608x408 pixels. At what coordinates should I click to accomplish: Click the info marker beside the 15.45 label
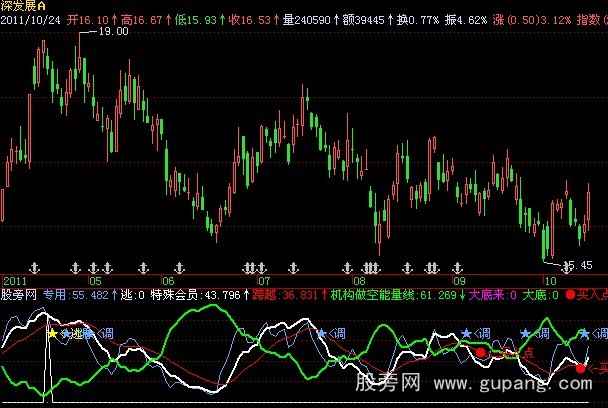point(567,267)
